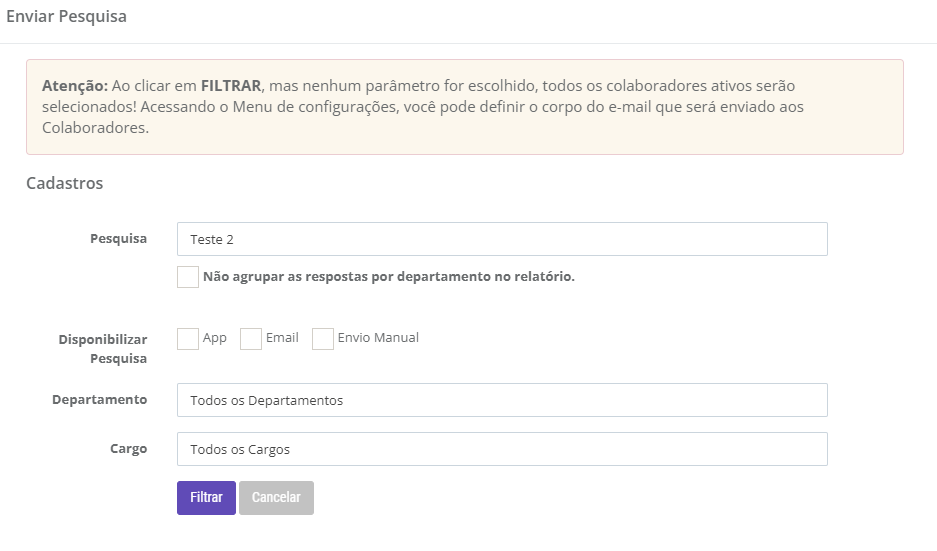Click the Cancelar button

click(x=276, y=498)
